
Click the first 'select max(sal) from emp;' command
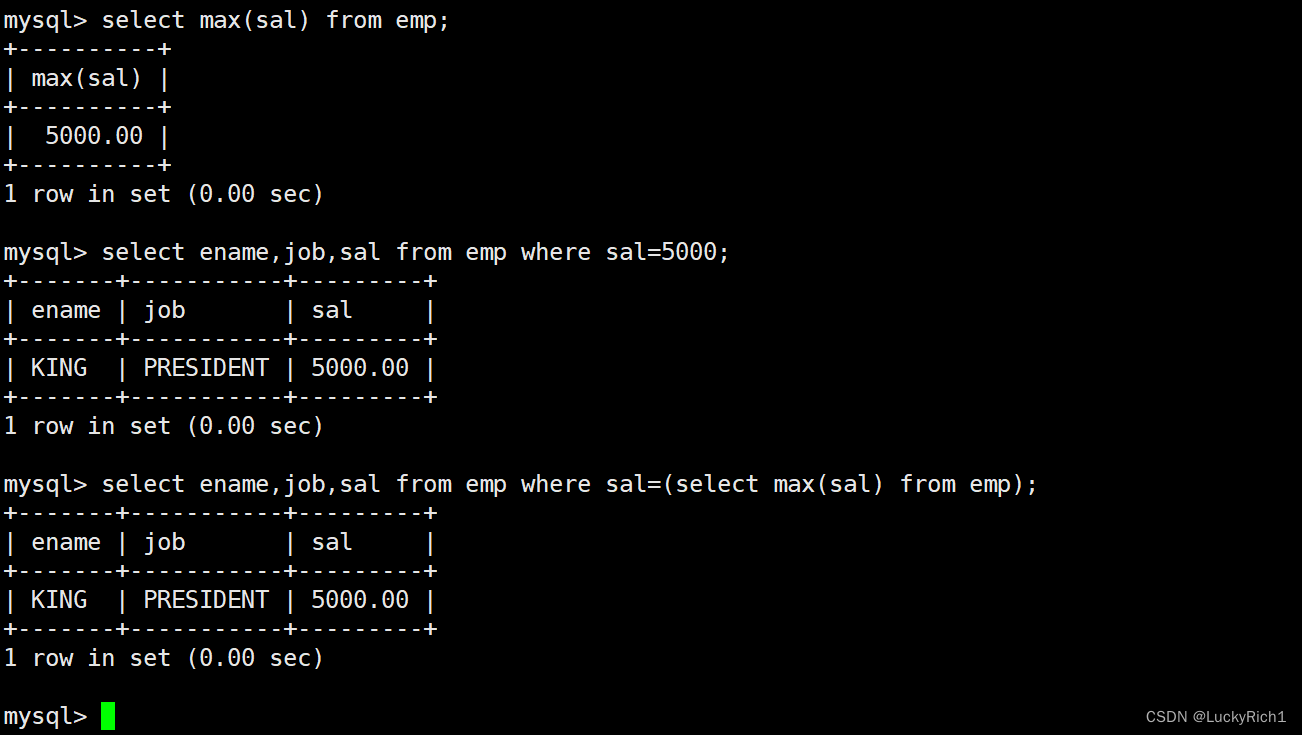point(276,20)
